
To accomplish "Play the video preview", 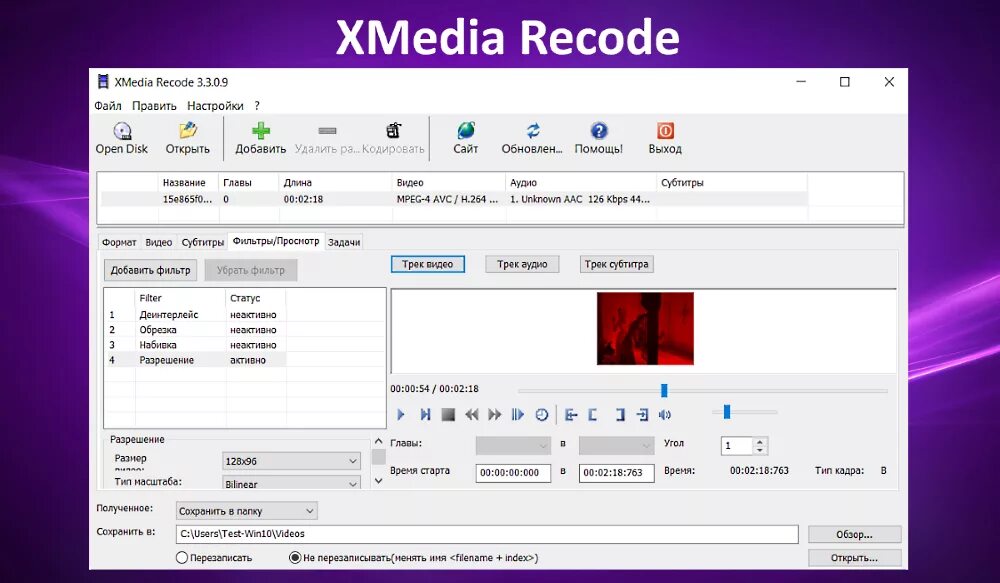I will (401, 415).
